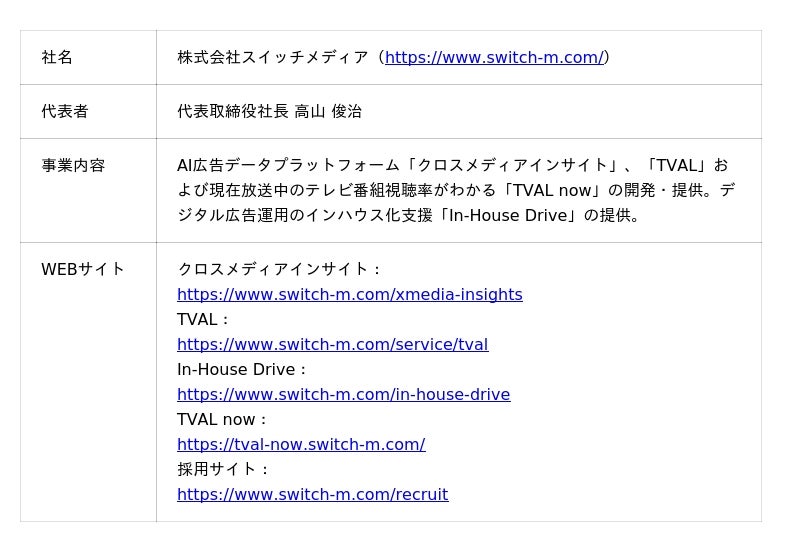Click the 採用サイト： label
800x552 pixels.
[225, 469]
